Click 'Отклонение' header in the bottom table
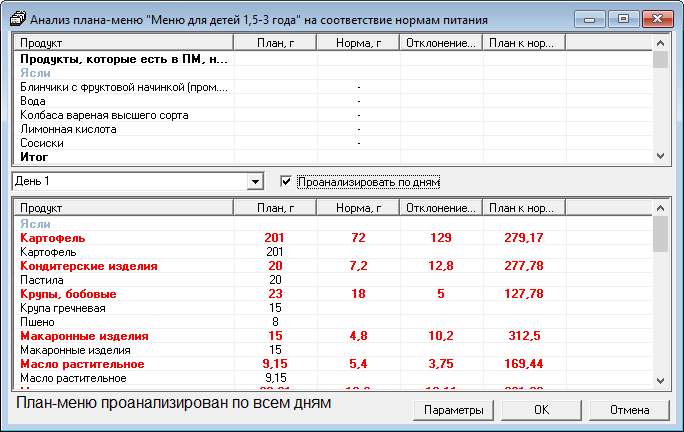This screenshot has height=432, width=684. (441, 207)
